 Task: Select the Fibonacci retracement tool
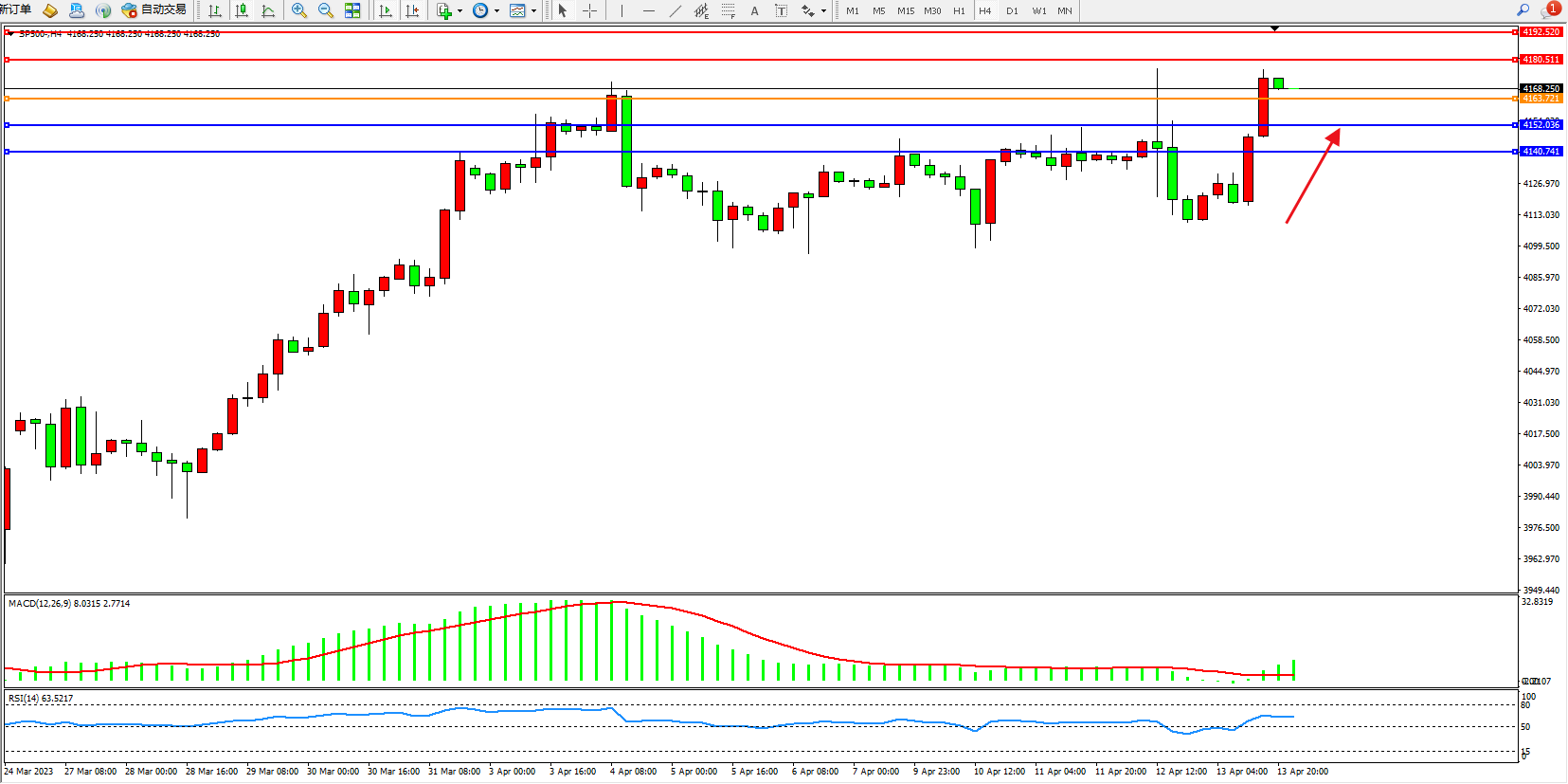tap(728, 10)
